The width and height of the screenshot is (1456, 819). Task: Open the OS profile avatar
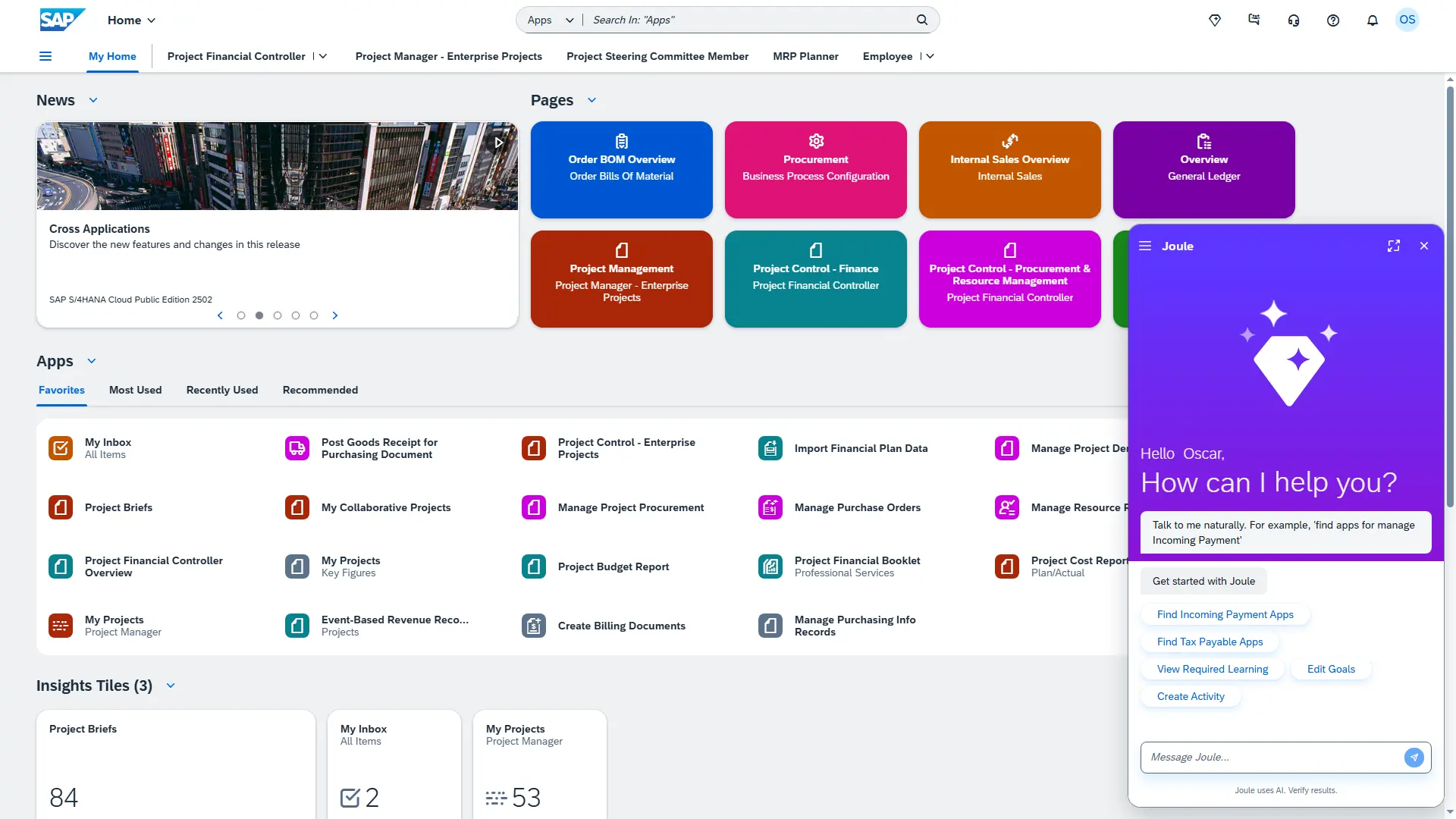point(1408,20)
